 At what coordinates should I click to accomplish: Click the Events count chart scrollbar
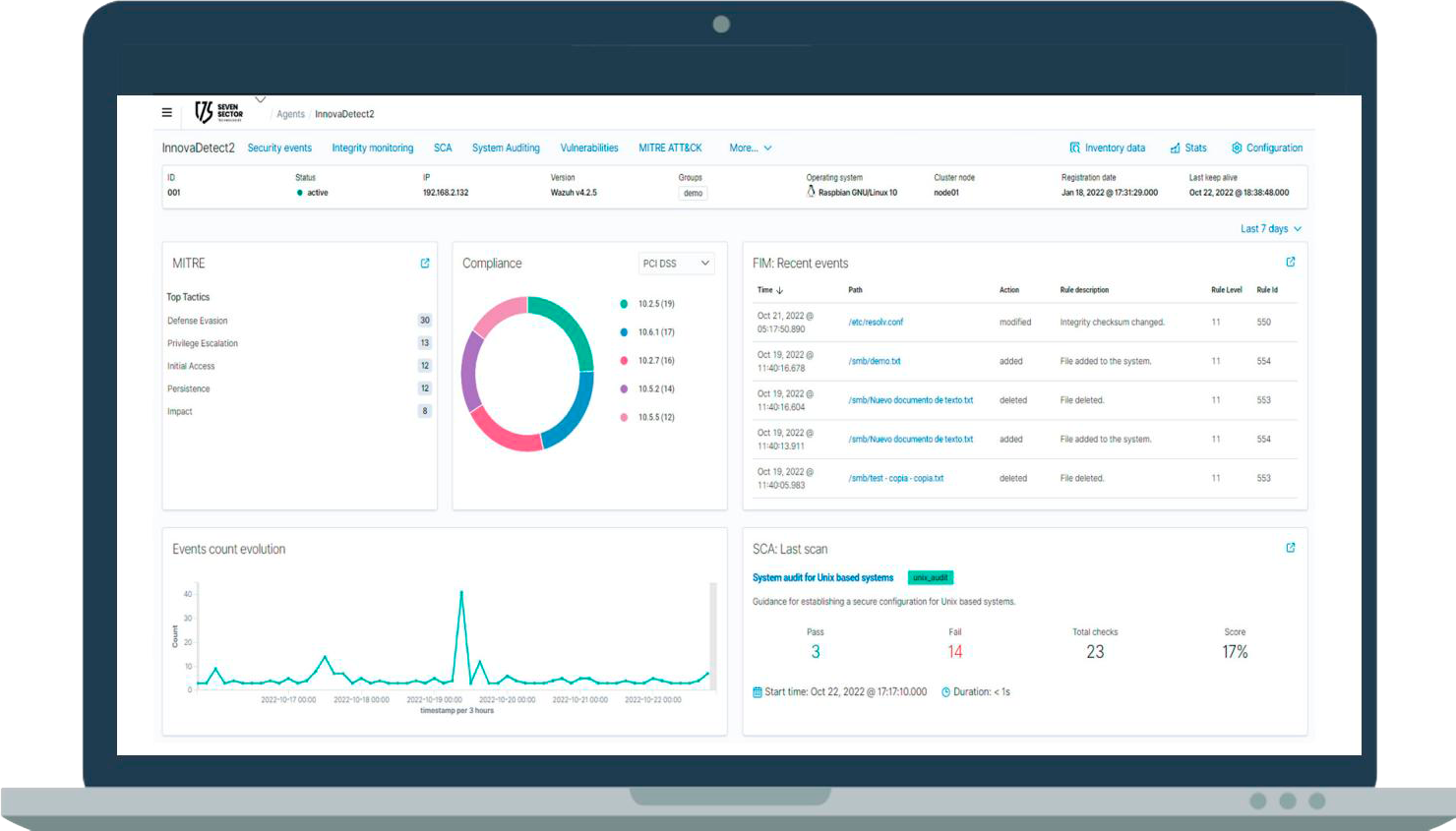(713, 635)
